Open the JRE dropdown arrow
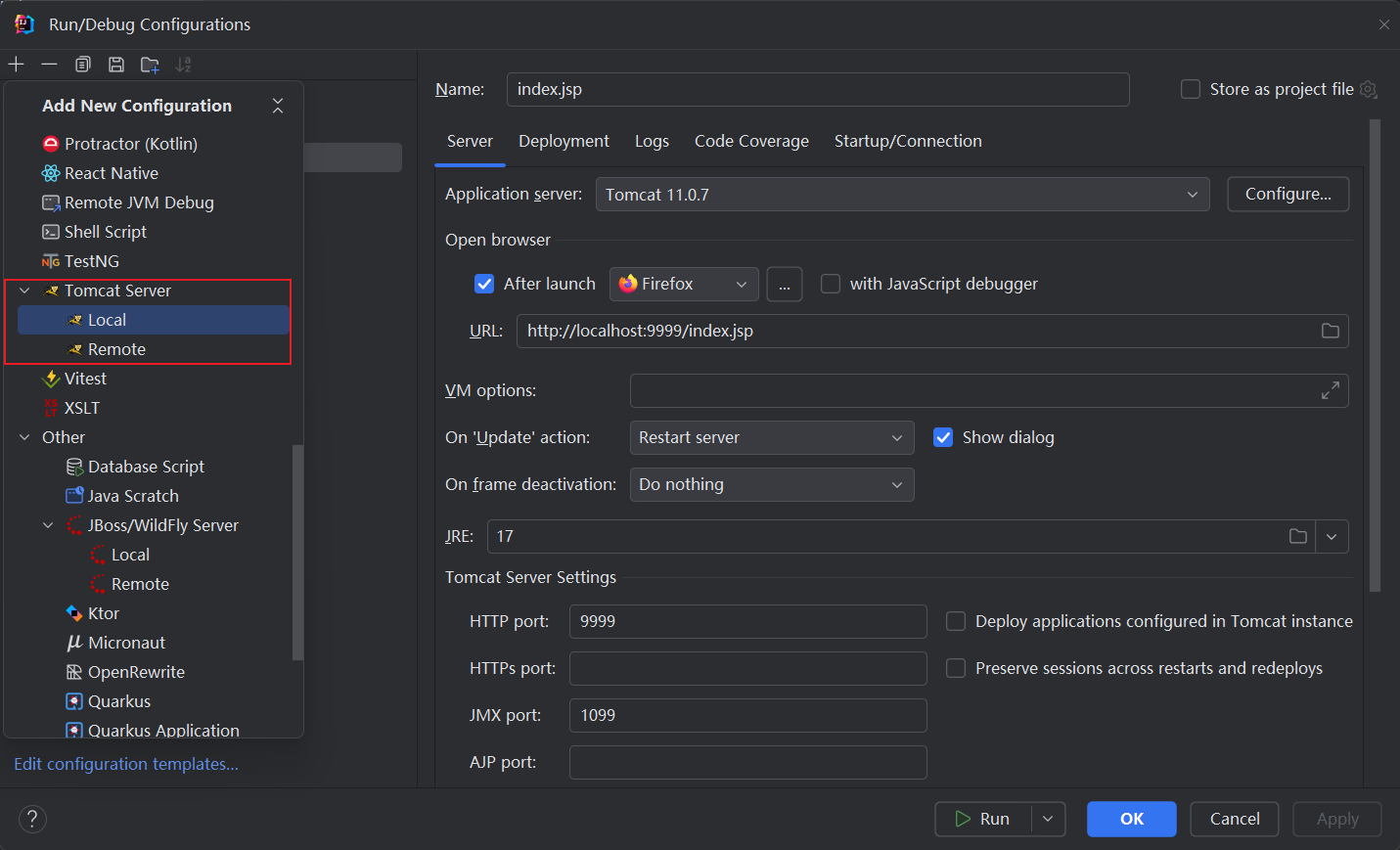This screenshot has width=1400, height=850. tap(1332, 536)
